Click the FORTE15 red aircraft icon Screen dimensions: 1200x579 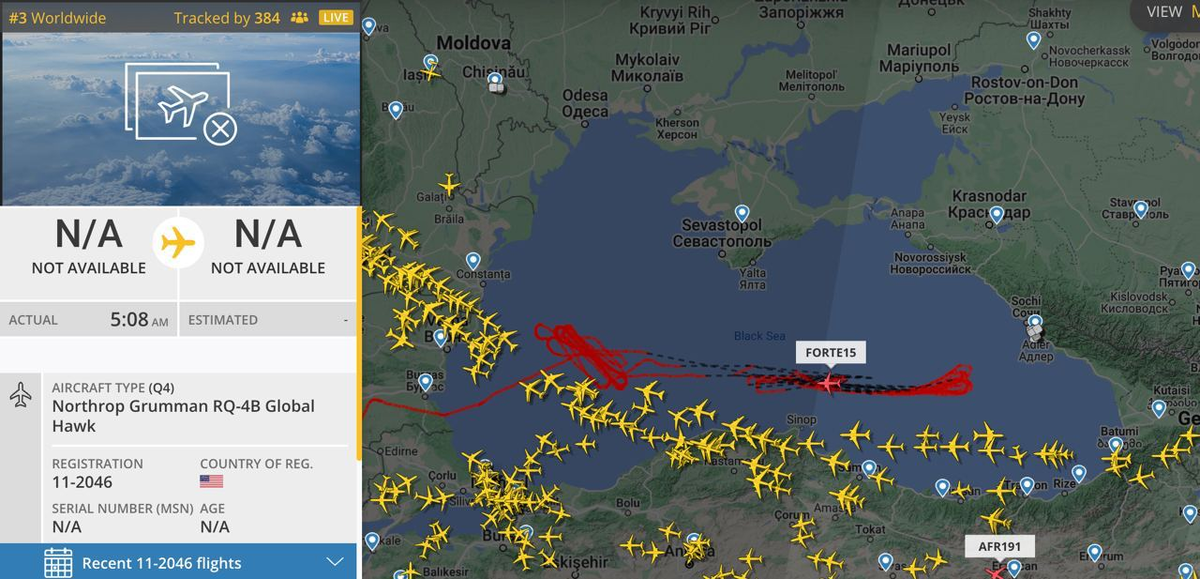coord(830,382)
